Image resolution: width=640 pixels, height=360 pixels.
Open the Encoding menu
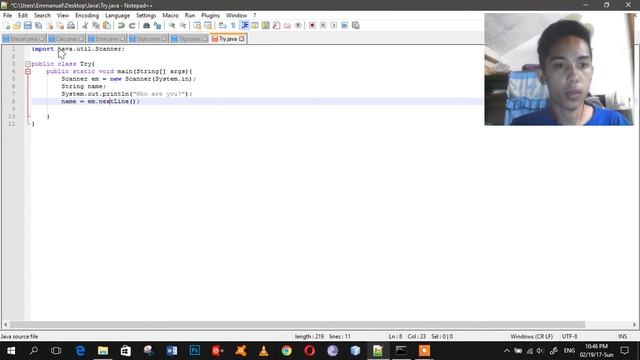coord(87,16)
